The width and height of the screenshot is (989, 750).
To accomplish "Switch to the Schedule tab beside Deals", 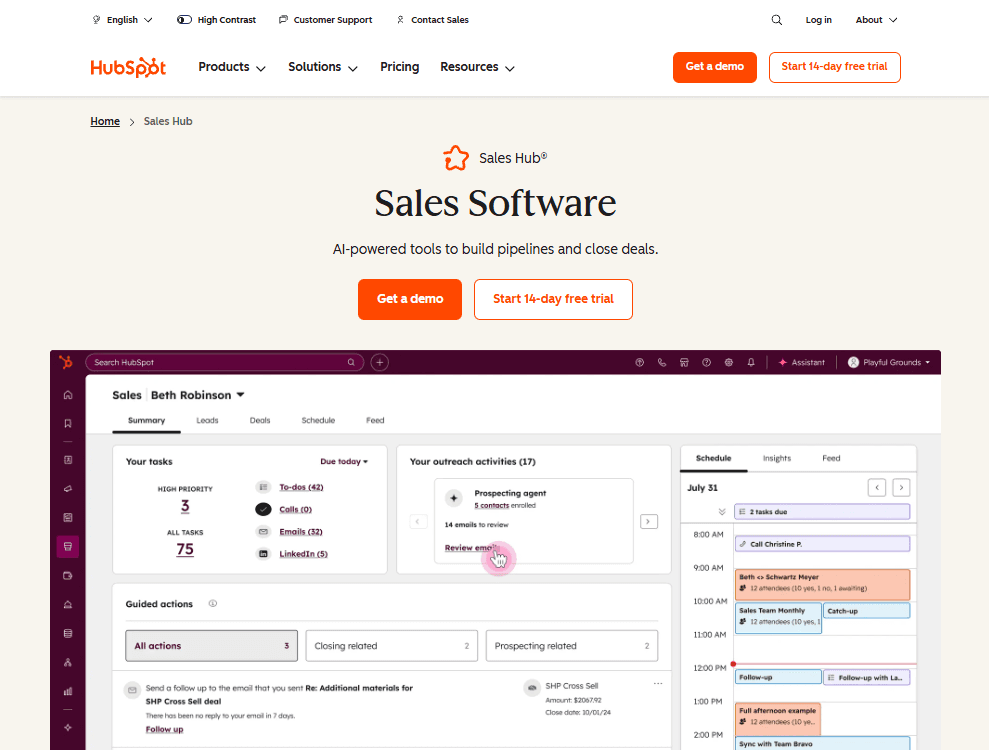I will pyautogui.click(x=318, y=420).
